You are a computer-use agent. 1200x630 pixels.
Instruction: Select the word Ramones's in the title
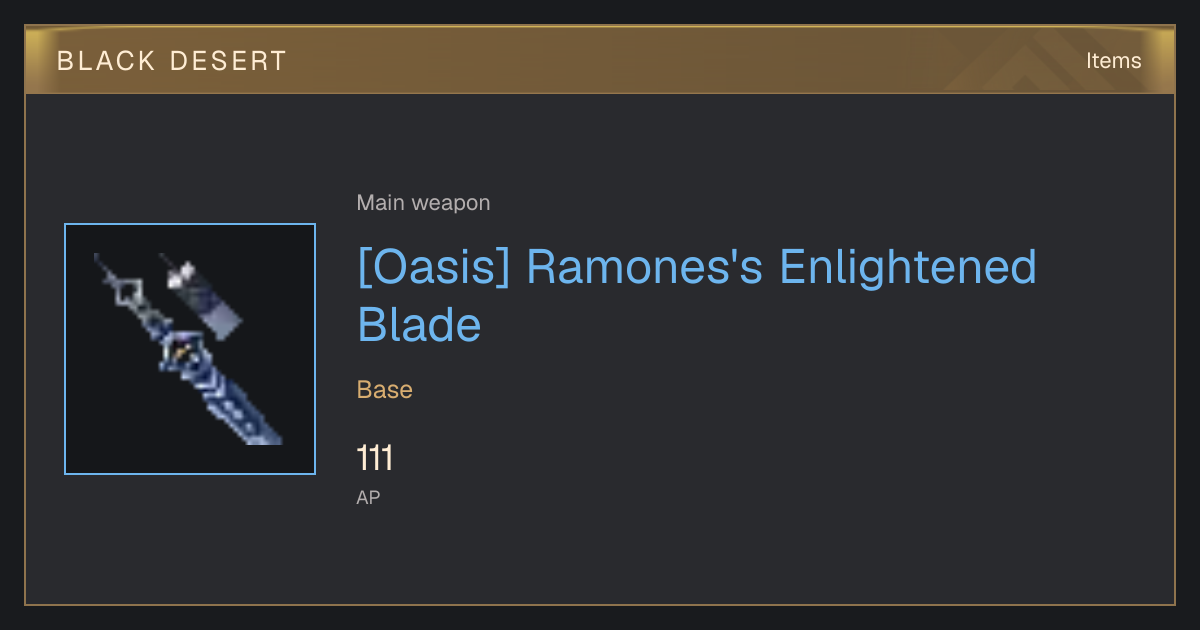click(x=645, y=267)
